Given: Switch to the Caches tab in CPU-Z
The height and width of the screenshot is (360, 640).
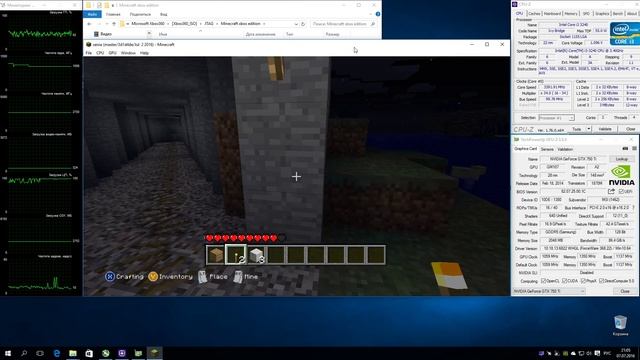Looking at the screenshot, I should 534,13.
